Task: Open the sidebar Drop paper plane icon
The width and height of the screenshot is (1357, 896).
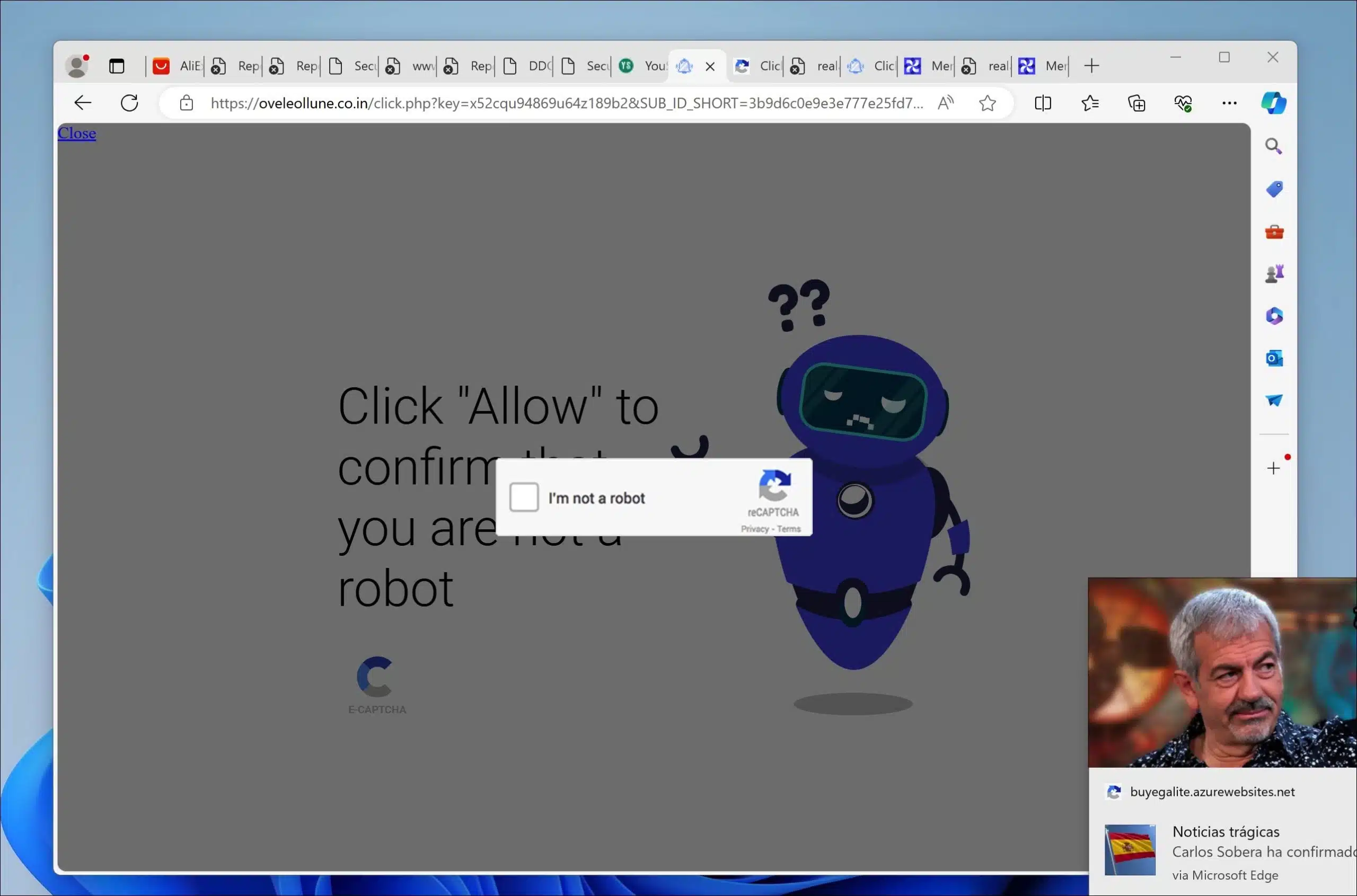Action: click(1274, 400)
